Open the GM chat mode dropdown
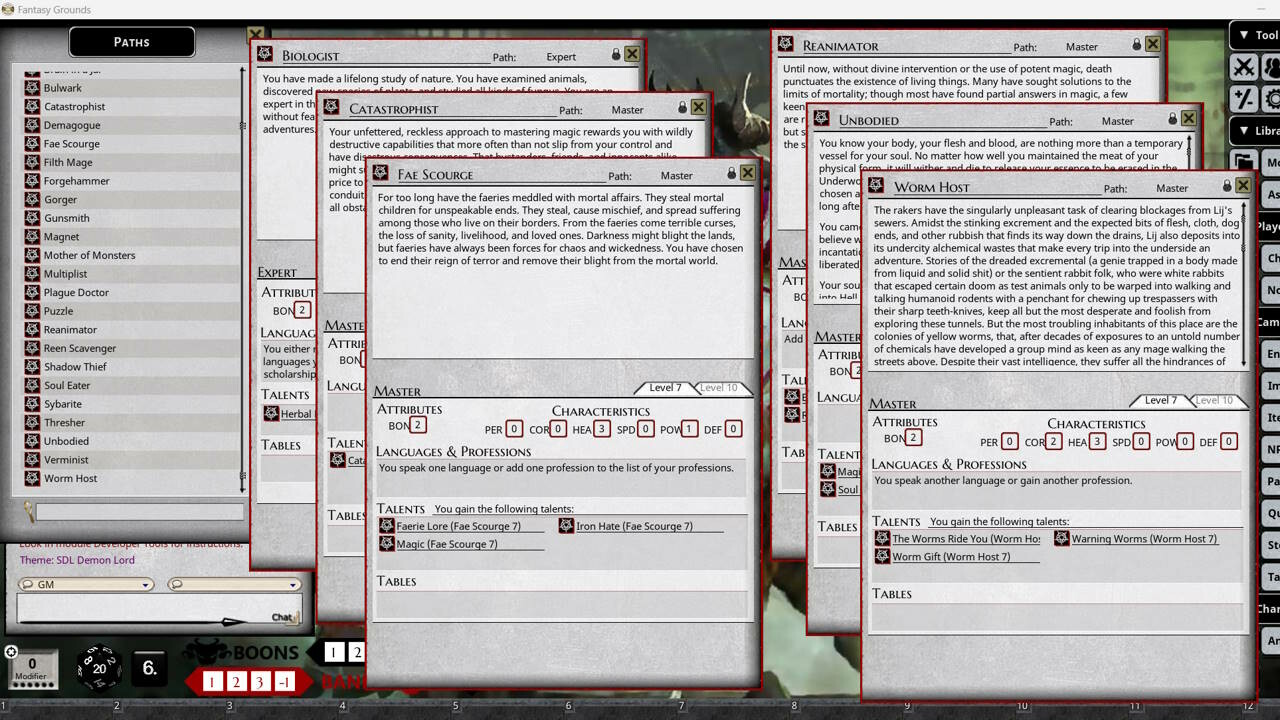 point(85,585)
